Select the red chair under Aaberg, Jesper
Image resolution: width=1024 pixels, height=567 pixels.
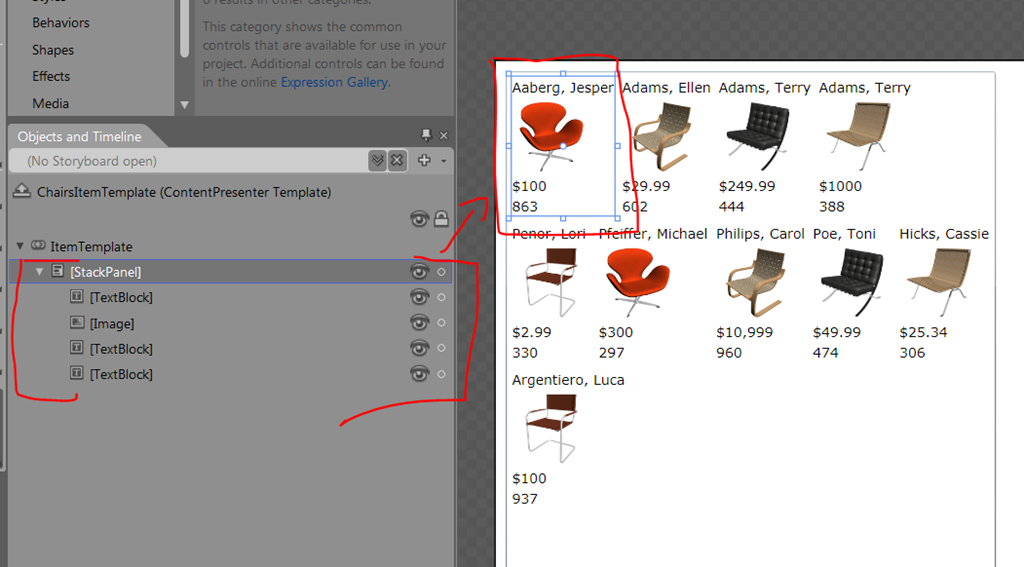point(551,136)
